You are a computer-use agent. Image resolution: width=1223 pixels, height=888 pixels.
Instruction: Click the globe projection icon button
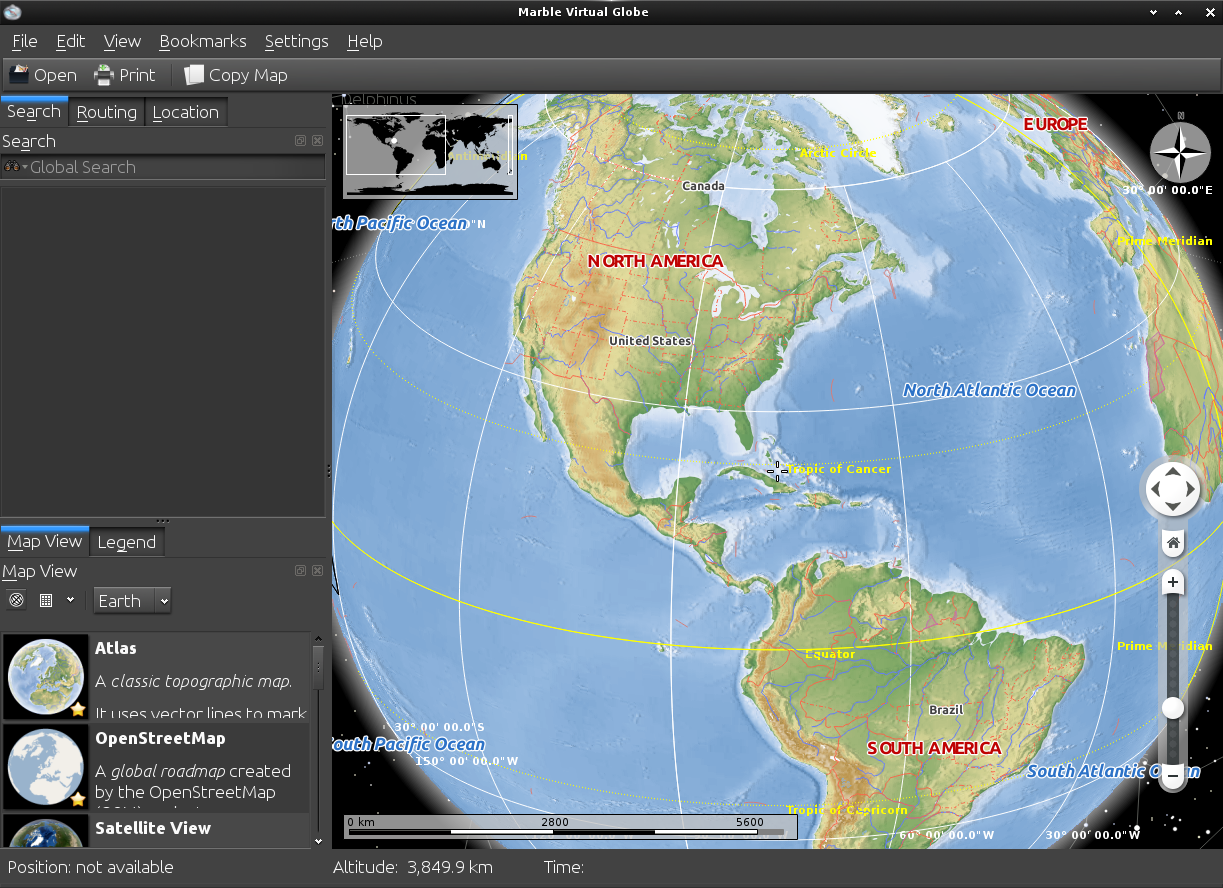click(x=16, y=600)
